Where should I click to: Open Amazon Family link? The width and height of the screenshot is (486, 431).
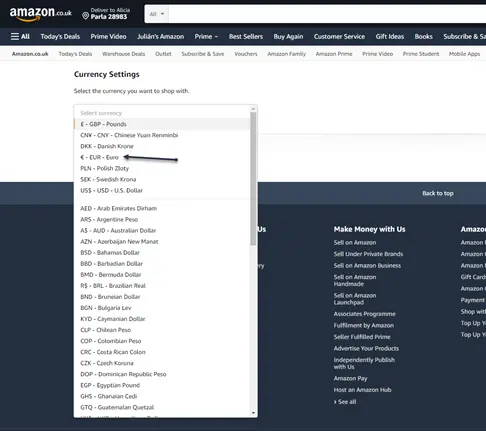pyautogui.click(x=286, y=54)
